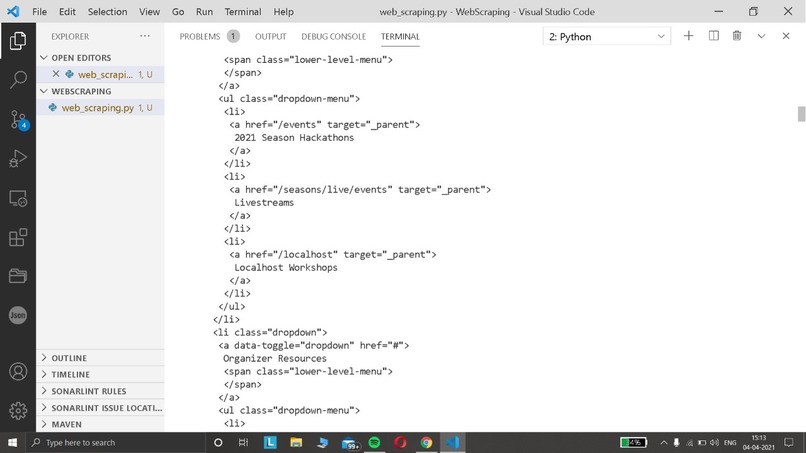Image resolution: width=806 pixels, height=453 pixels.
Task: Open Source Control view with badge
Action: pos(18,119)
